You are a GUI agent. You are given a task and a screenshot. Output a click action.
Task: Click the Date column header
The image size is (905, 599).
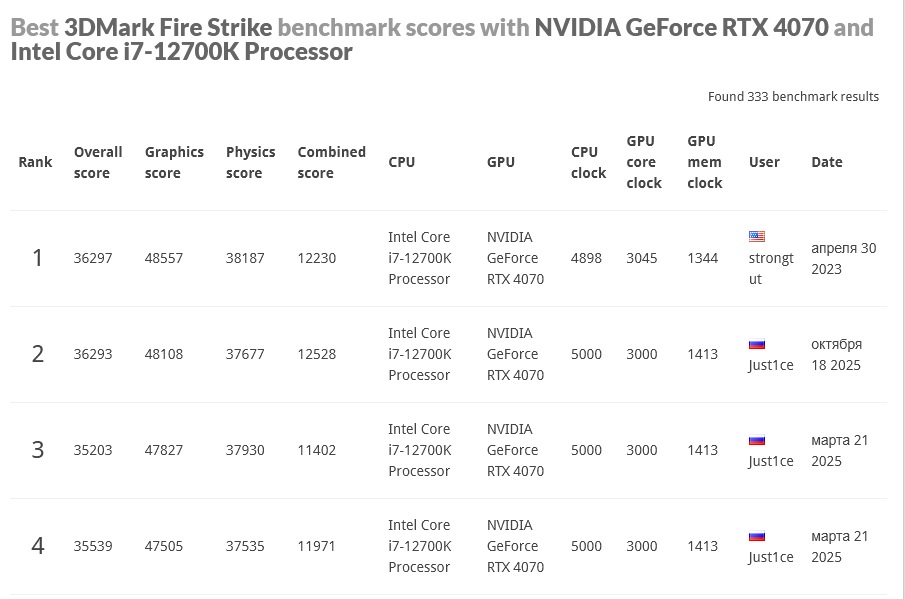click(x=826, y=162)
